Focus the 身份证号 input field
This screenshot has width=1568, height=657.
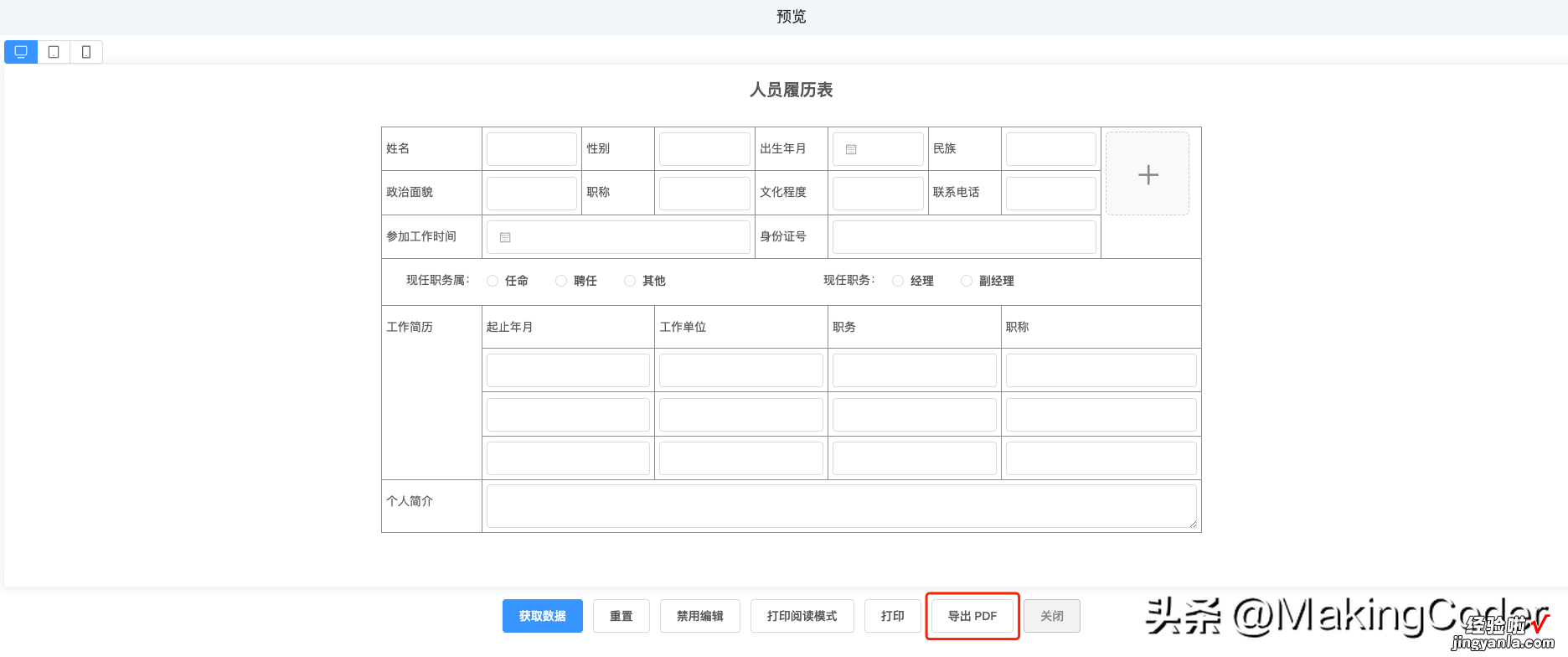964,237
